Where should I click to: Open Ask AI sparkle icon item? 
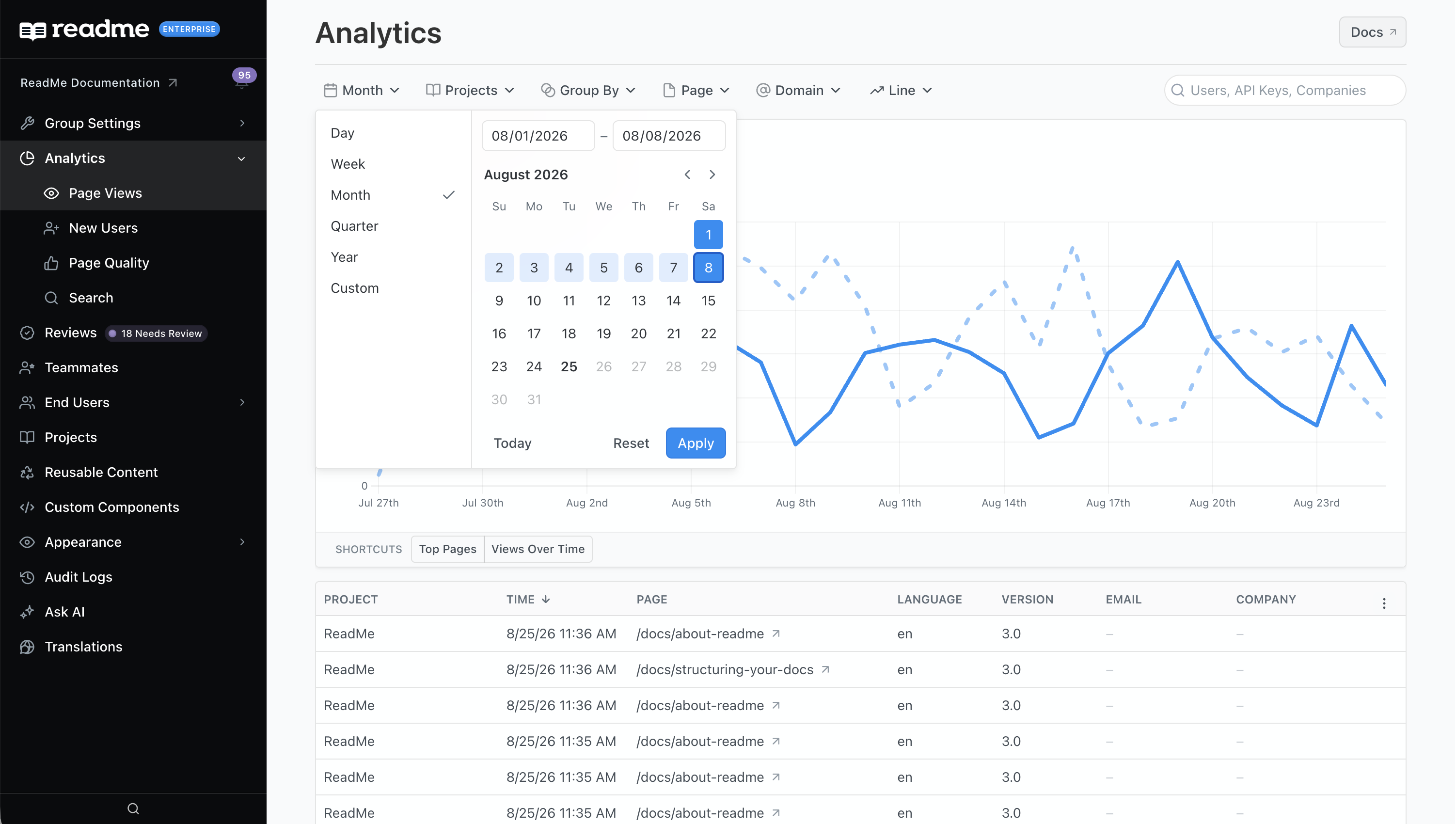pyautogui.click(x=27, y=612)
